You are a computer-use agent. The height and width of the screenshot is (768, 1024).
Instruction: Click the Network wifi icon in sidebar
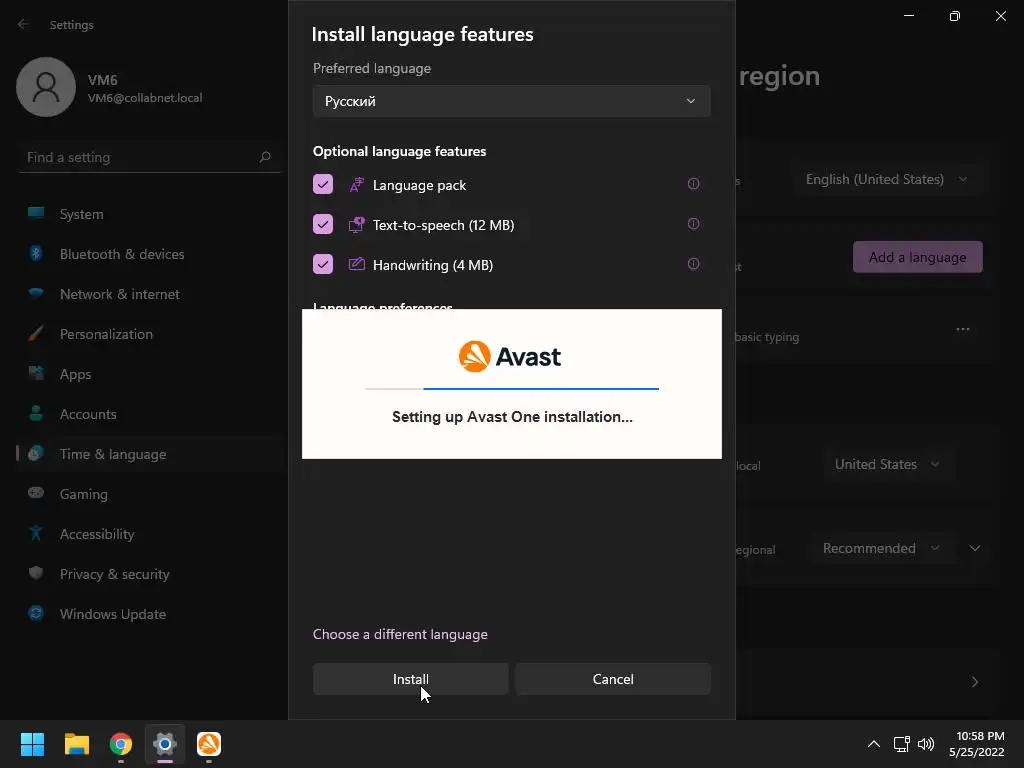pos(36,293)
